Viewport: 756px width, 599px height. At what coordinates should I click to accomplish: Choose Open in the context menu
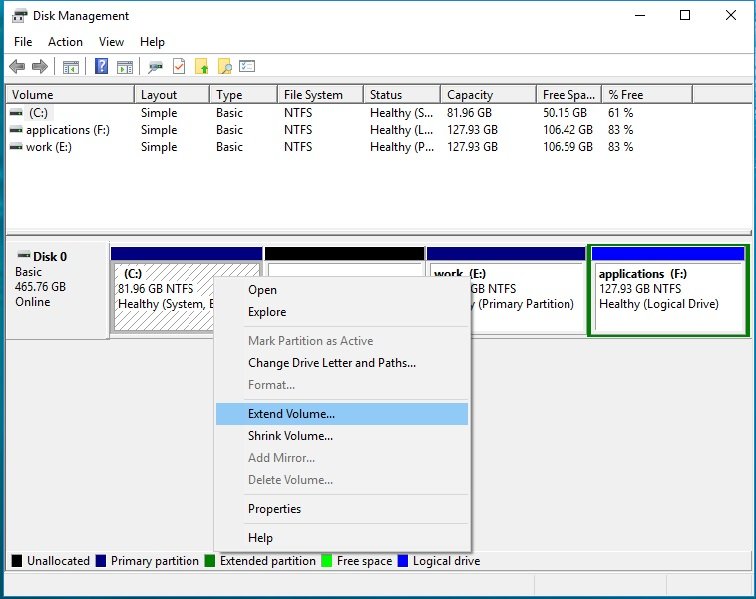tap(341, 290)
